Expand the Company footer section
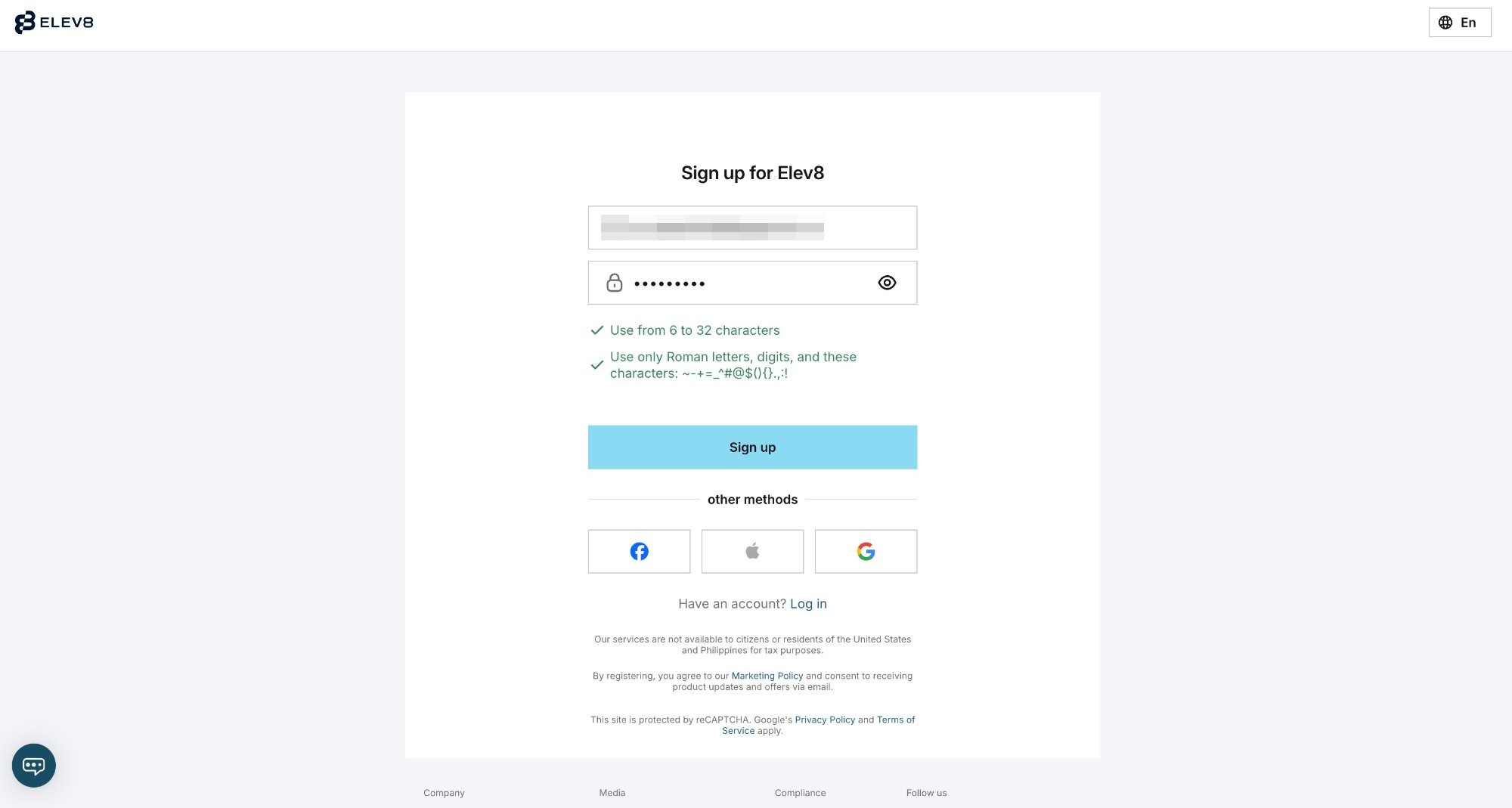 pyautogui.click(x=444, y=793)
